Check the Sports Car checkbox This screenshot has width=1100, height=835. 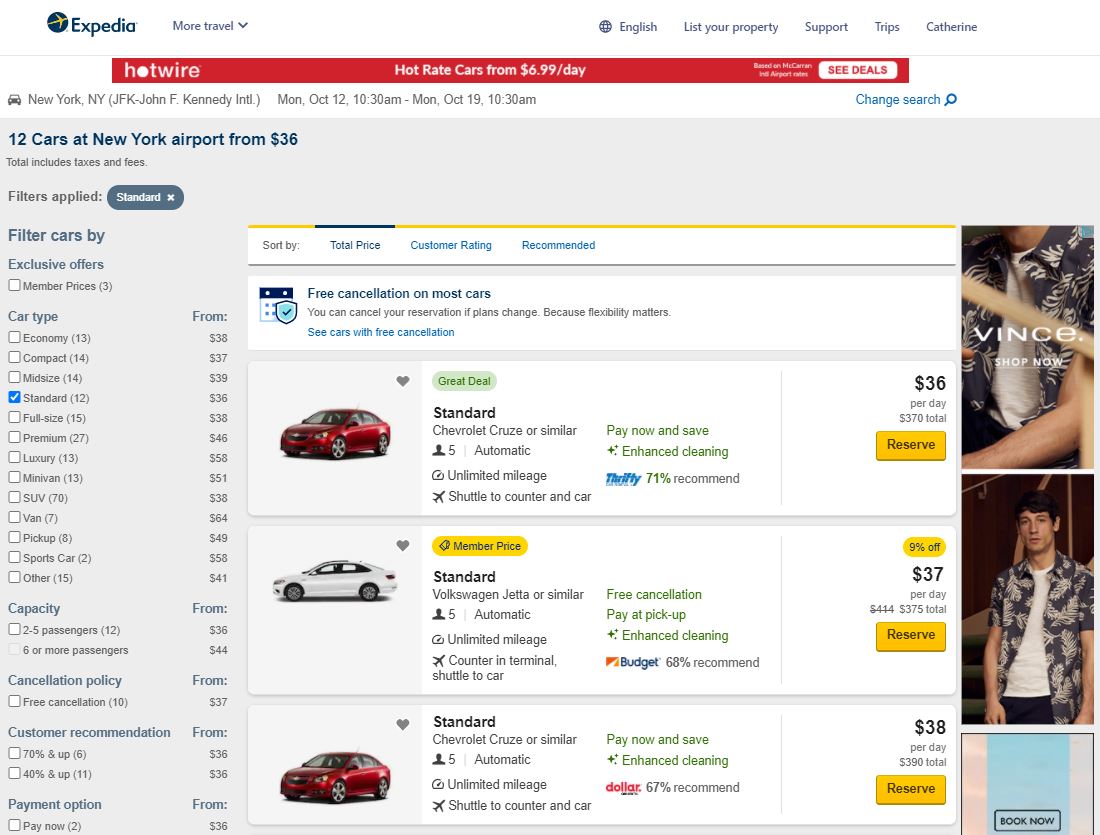14,557
